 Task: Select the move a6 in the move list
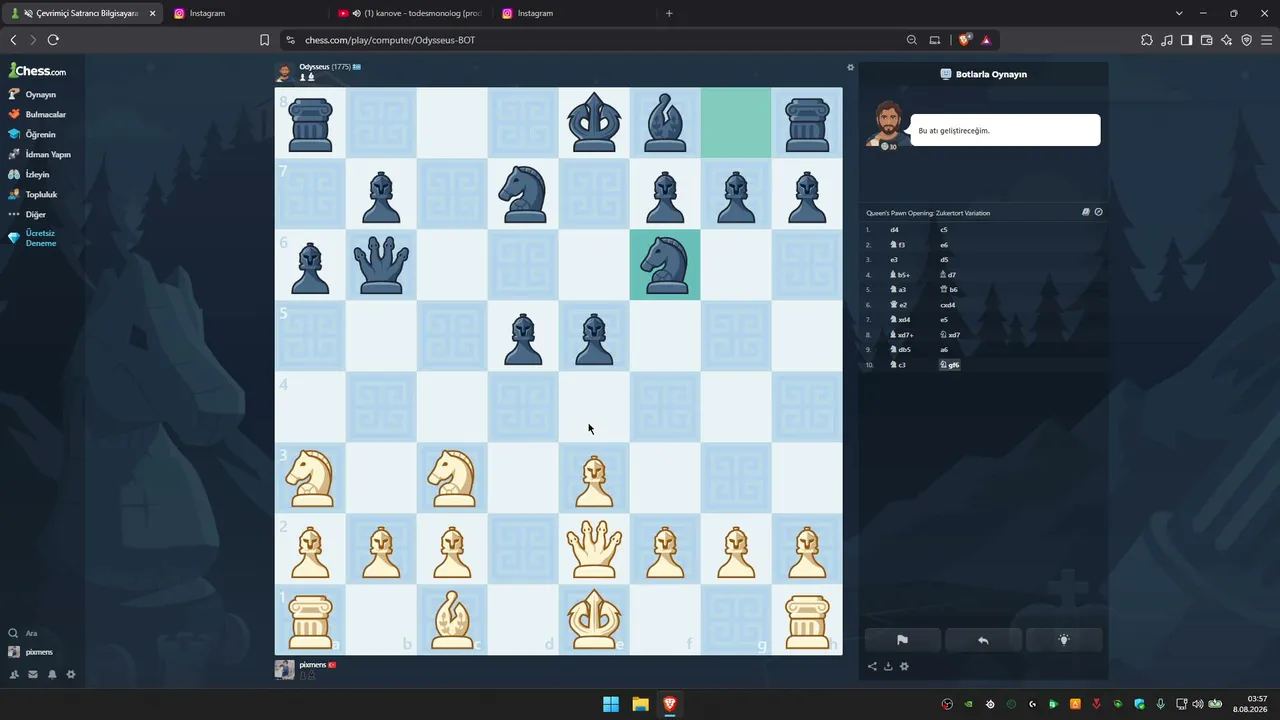(x=944, y=350)
